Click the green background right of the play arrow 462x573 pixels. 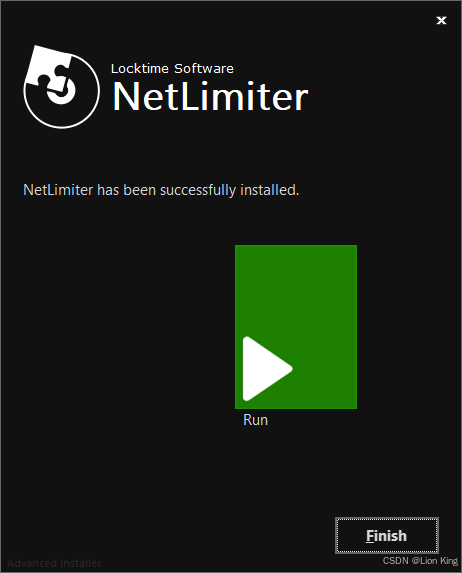325,369
